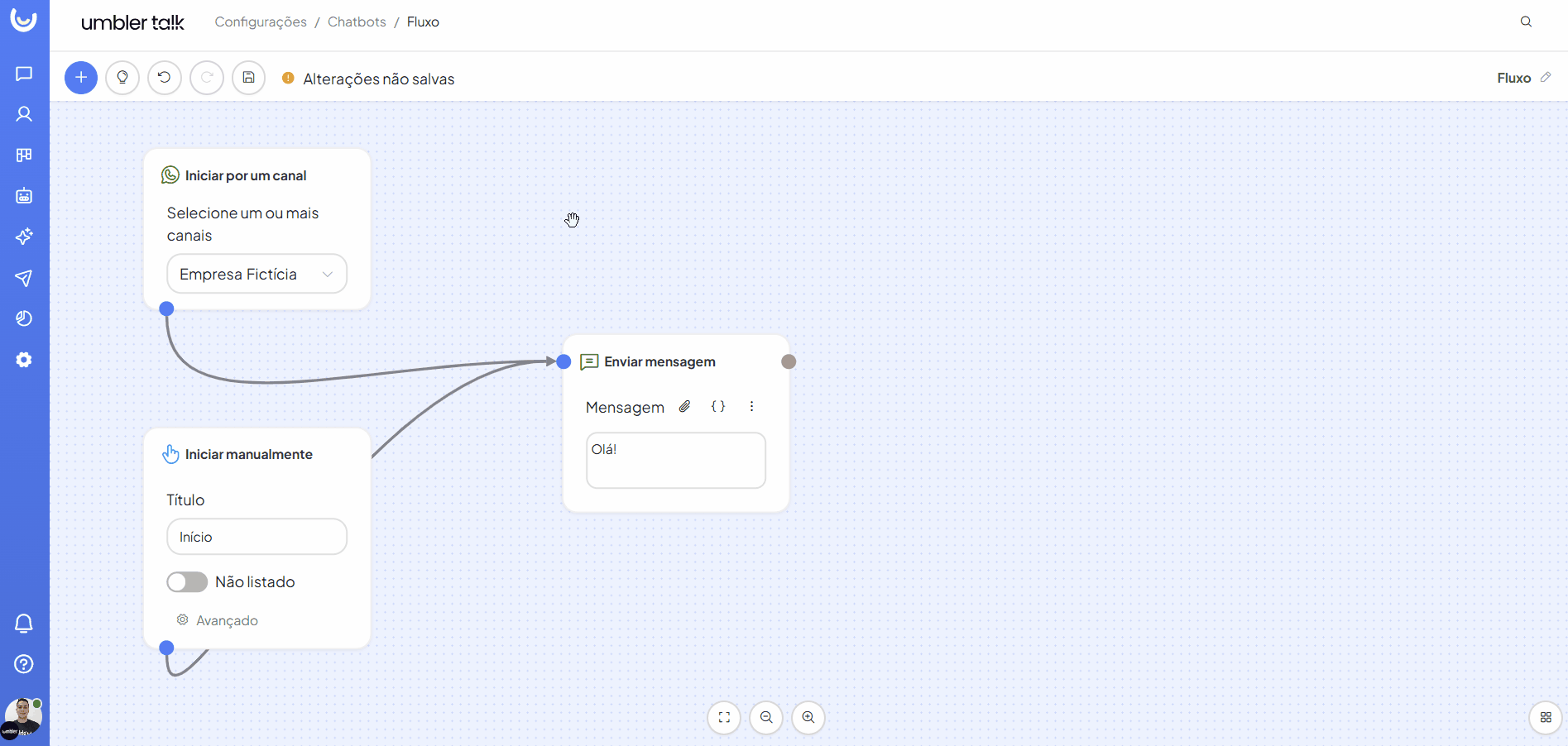Click the Título input field with Início
Image resolution: width=1568 pixels, height=746 pixels.
pyautogui.click(x=257, y=537)
